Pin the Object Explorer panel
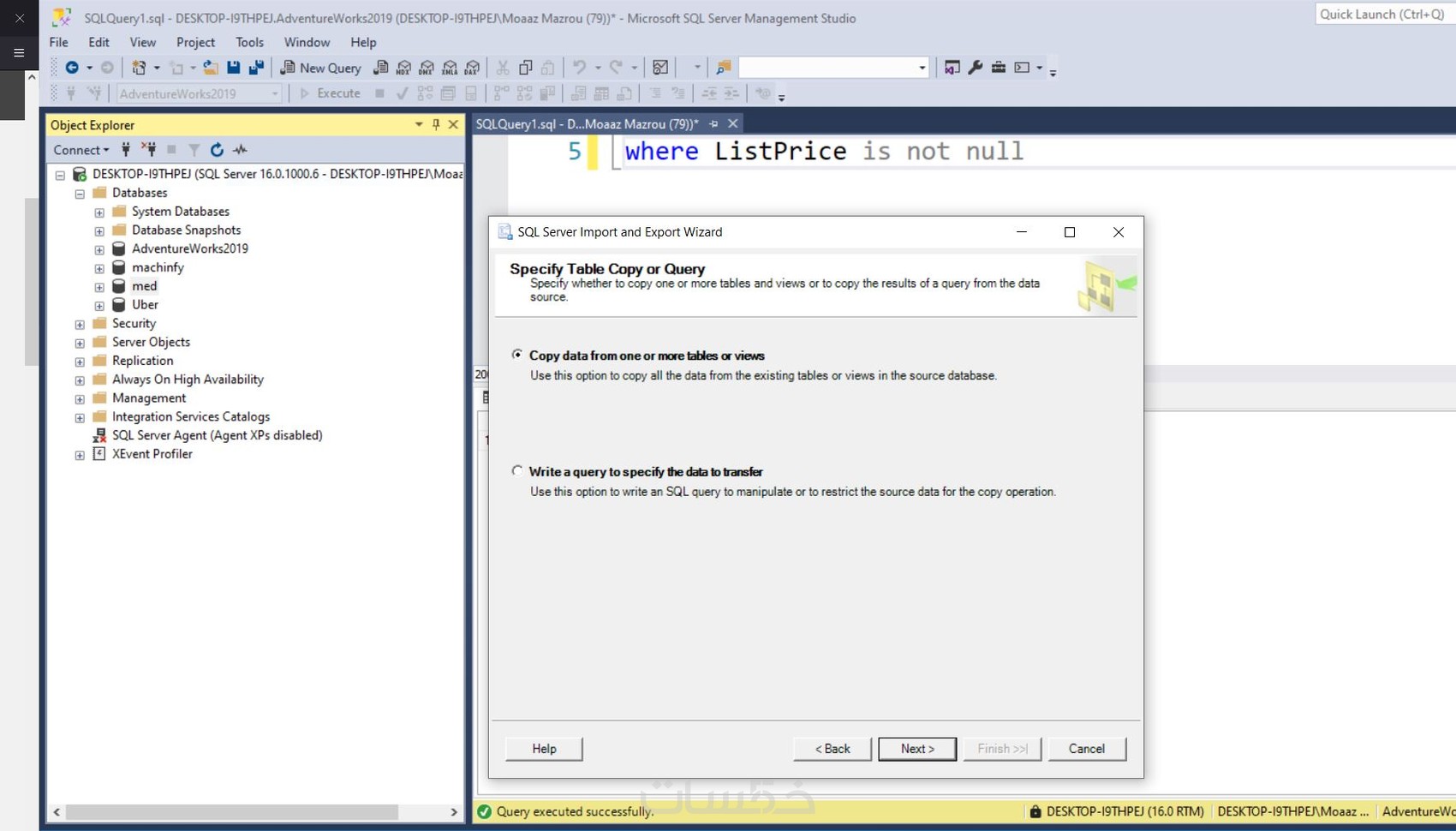 pos(436,125)
